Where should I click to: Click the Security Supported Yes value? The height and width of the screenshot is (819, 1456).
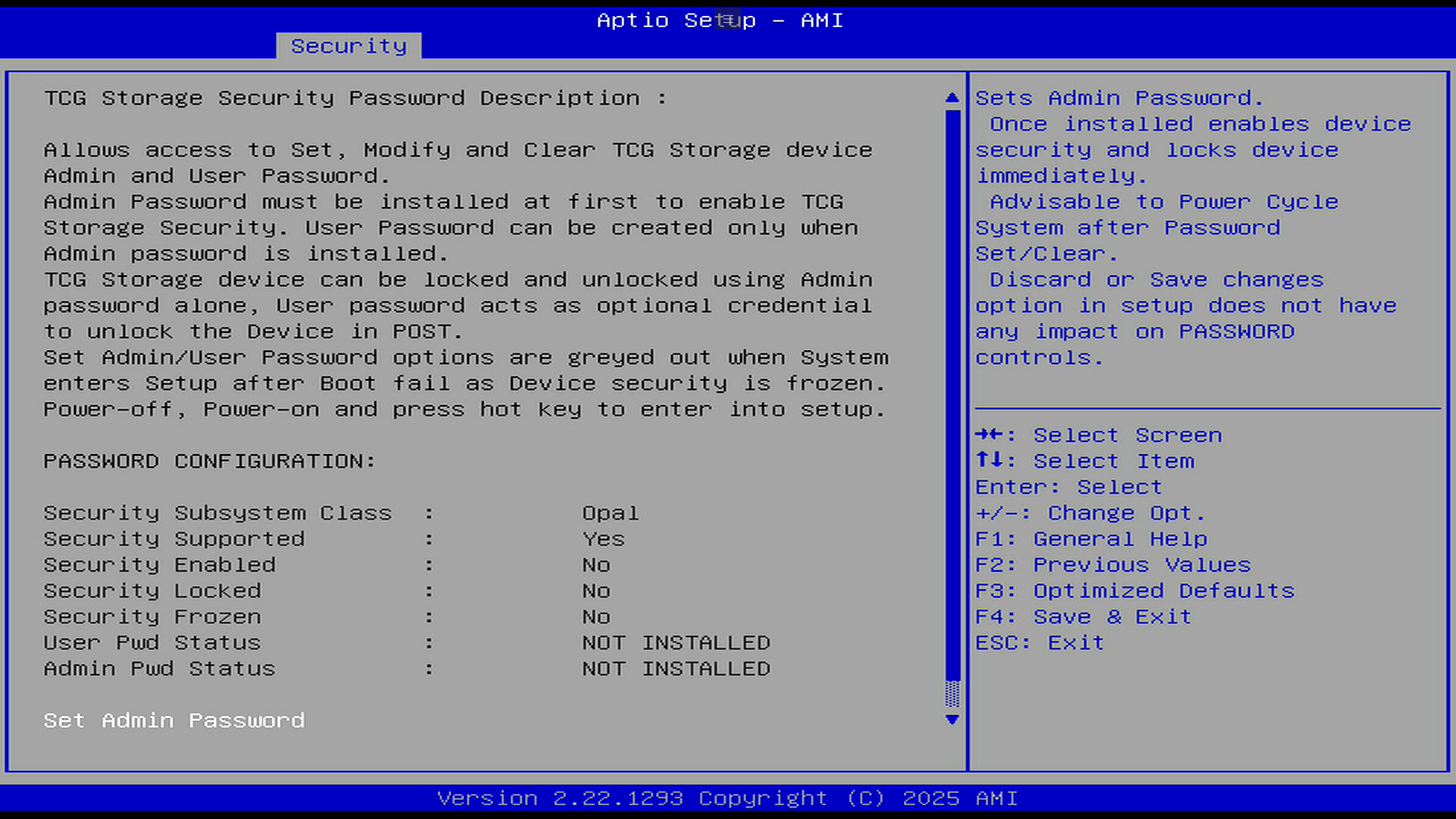pos(604,539)
